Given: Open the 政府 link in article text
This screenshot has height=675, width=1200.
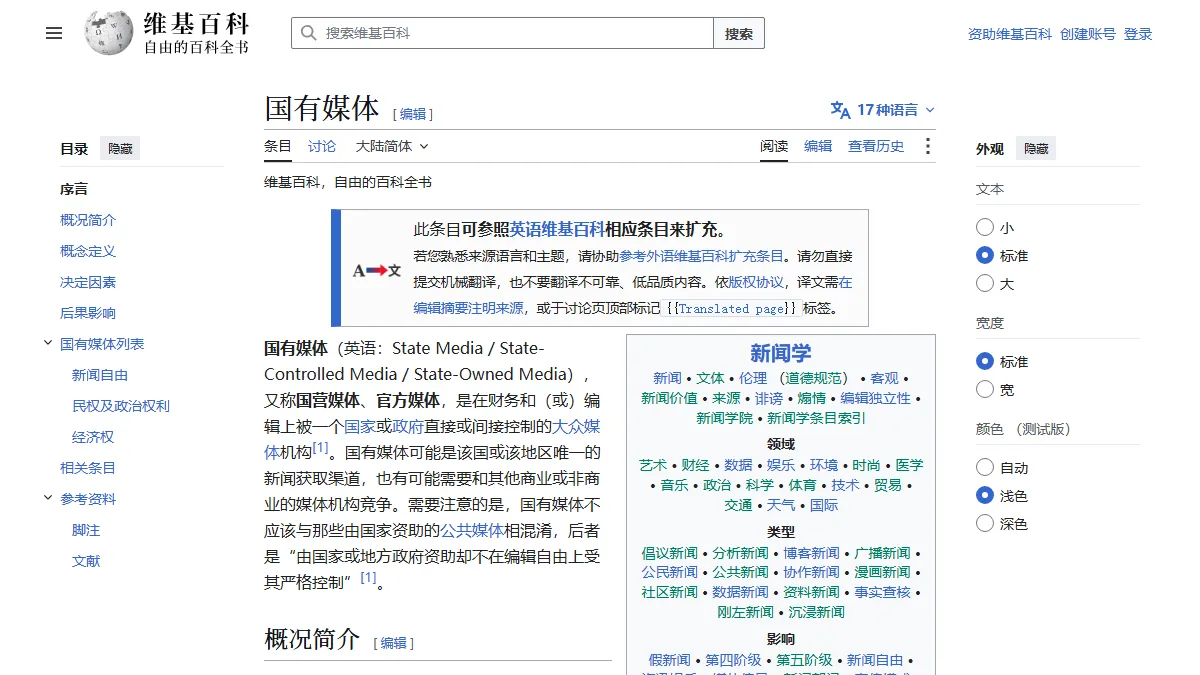Looking at the screenshot, I should (408, 426).
